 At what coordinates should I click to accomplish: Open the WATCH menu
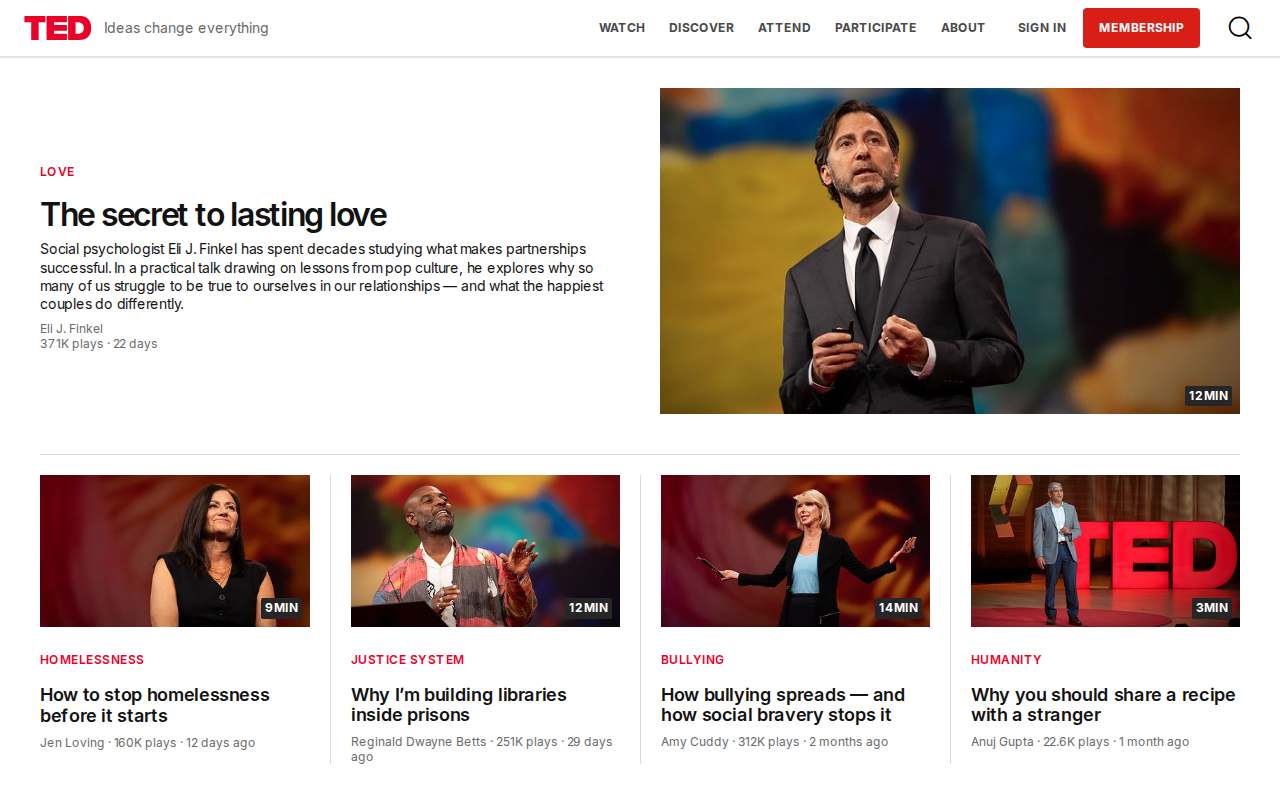point(622,28)
